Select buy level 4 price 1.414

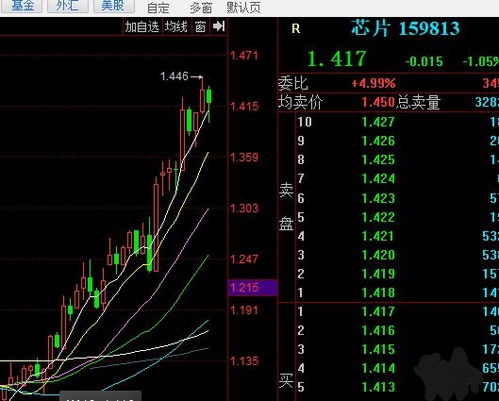[378, 368]
